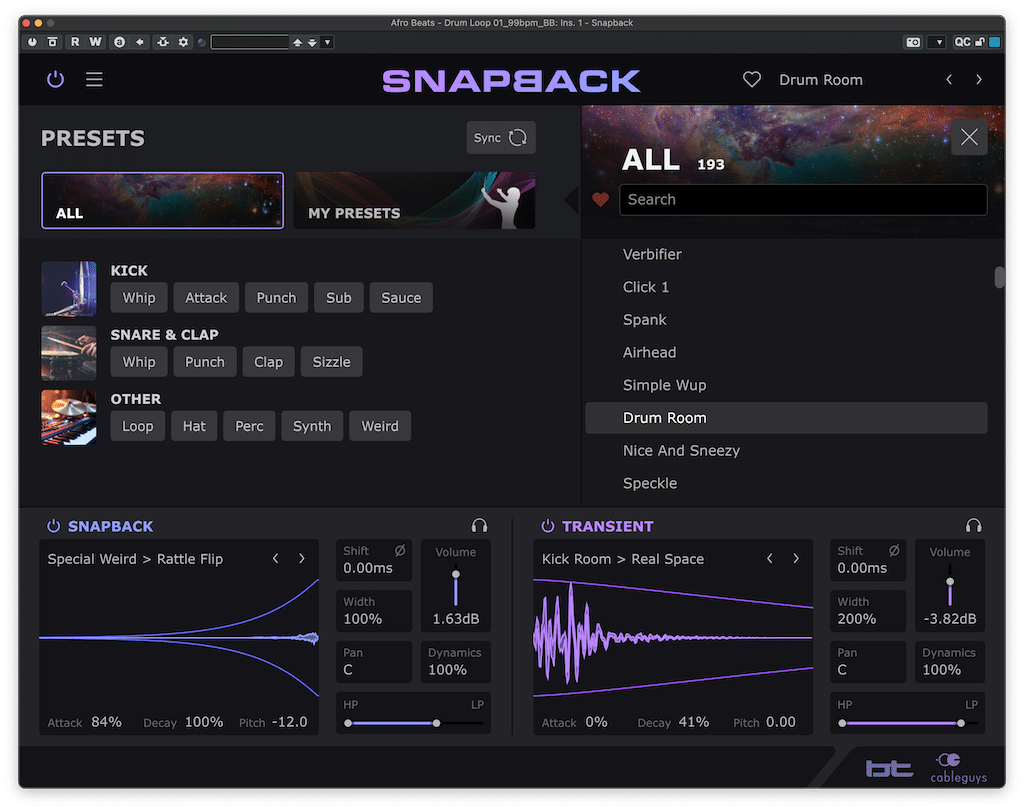
Task: Select Snare & Clap Punch tag
Action: [x=204, y=362]
